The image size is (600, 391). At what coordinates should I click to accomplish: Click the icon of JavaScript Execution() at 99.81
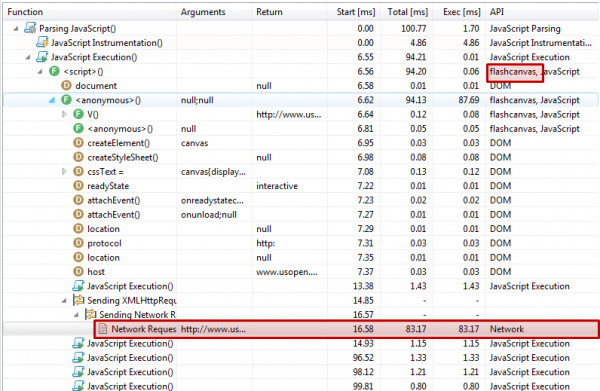(x=78, y=386)
